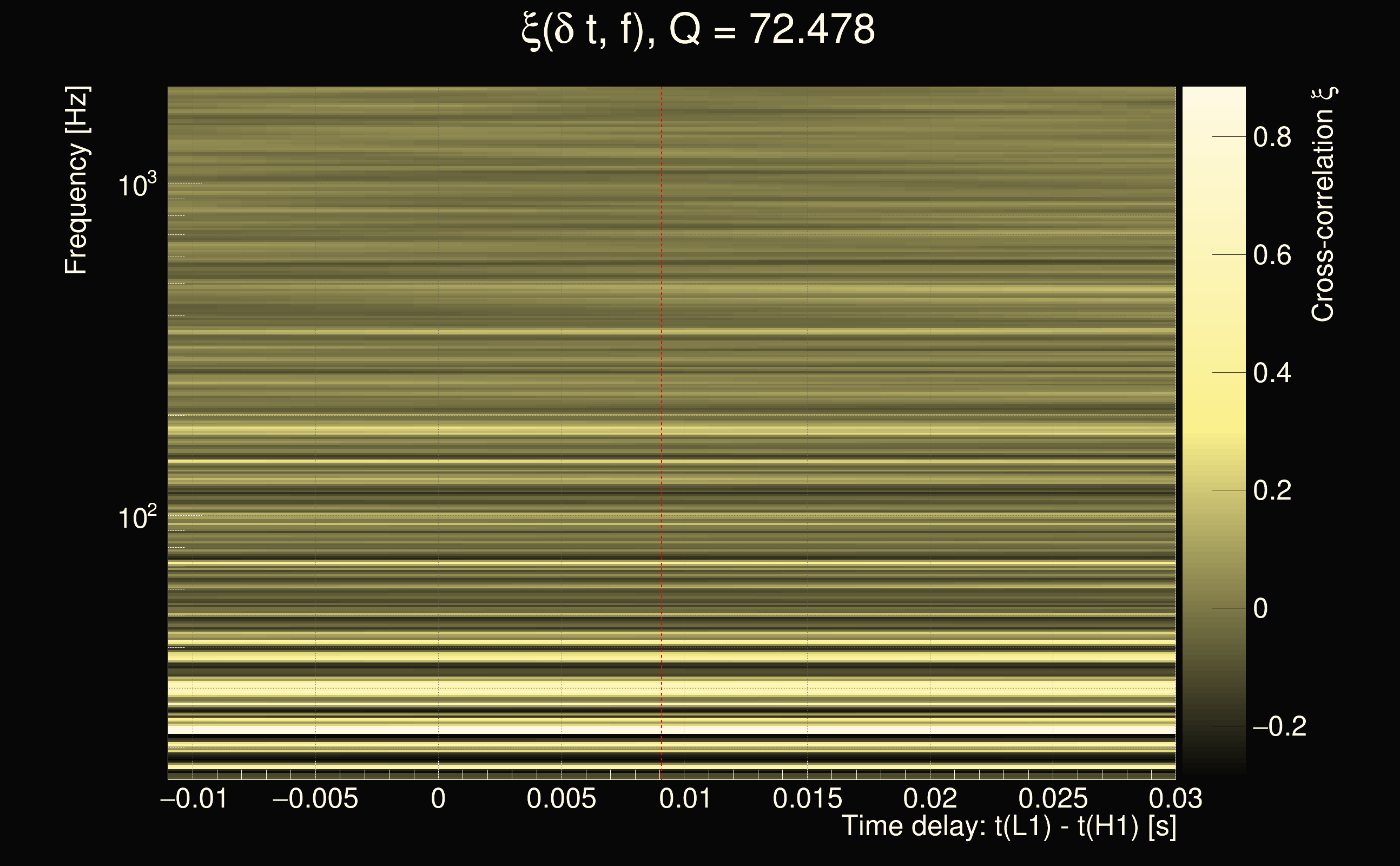Click the 0 tick label on the colorbar

(x=1260, y=608)
